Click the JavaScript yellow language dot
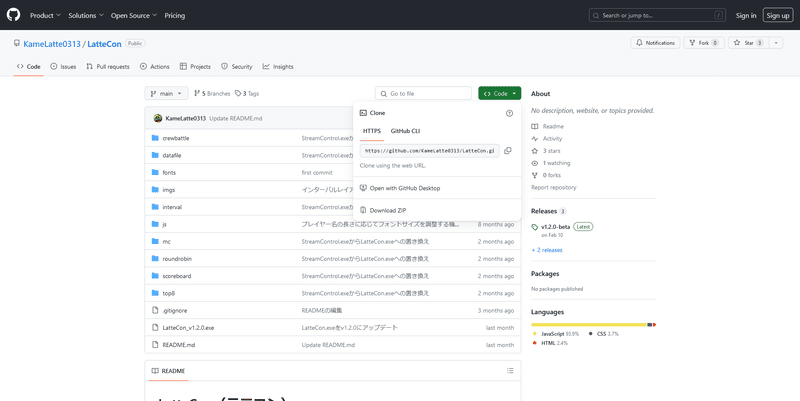800x401 pixels. [534, 334]
